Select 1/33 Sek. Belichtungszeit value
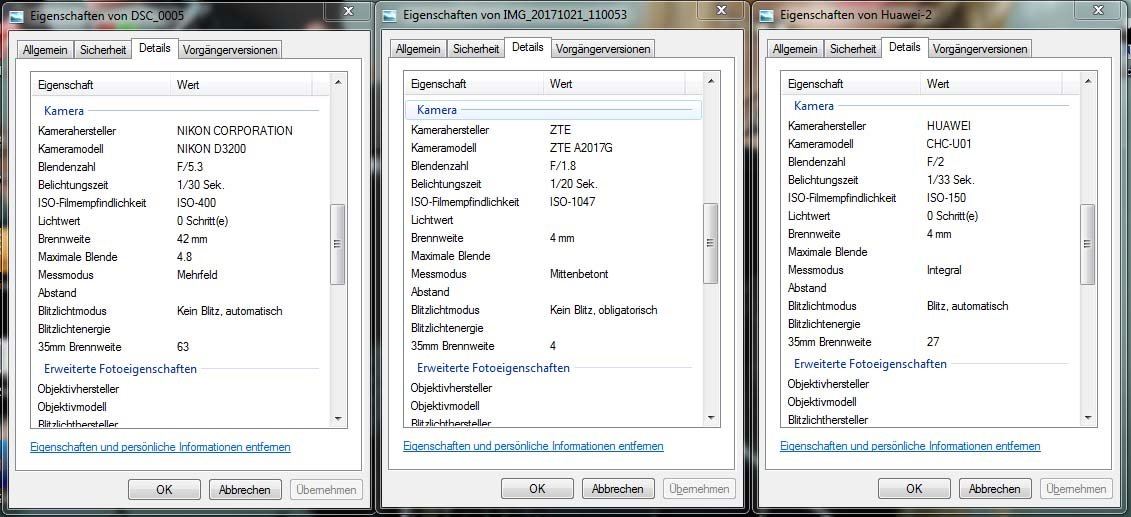Screen dimensions: 1131x517 [950, 180]
